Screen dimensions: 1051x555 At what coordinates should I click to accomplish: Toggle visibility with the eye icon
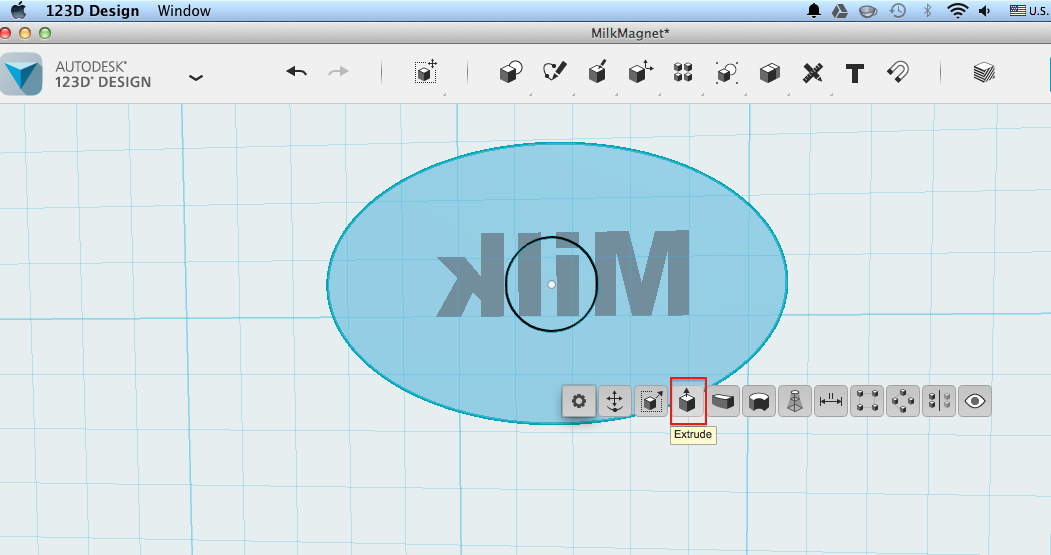point(975,402)
